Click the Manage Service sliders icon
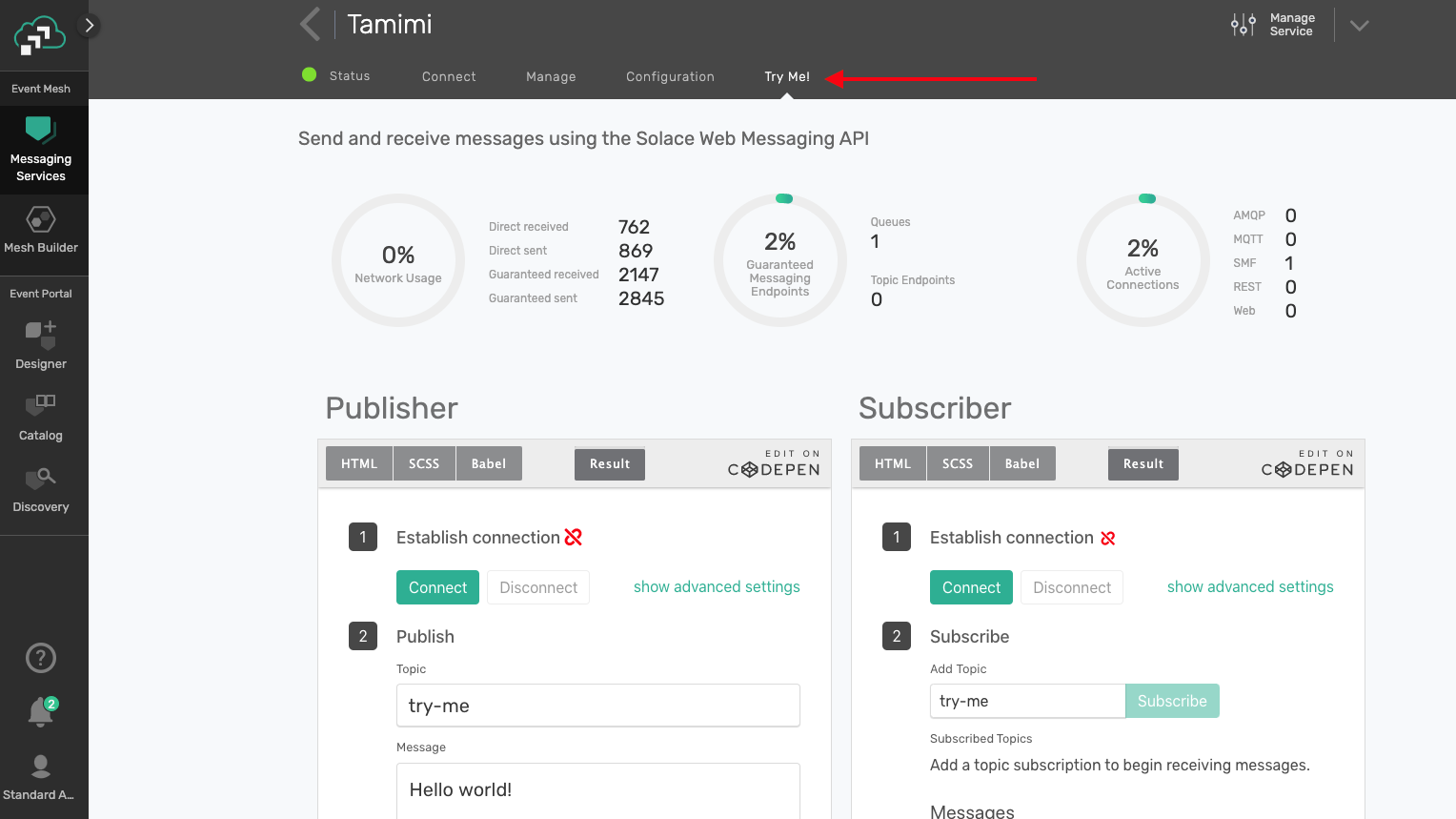The image size is (1456, 819). (1243, 25)
